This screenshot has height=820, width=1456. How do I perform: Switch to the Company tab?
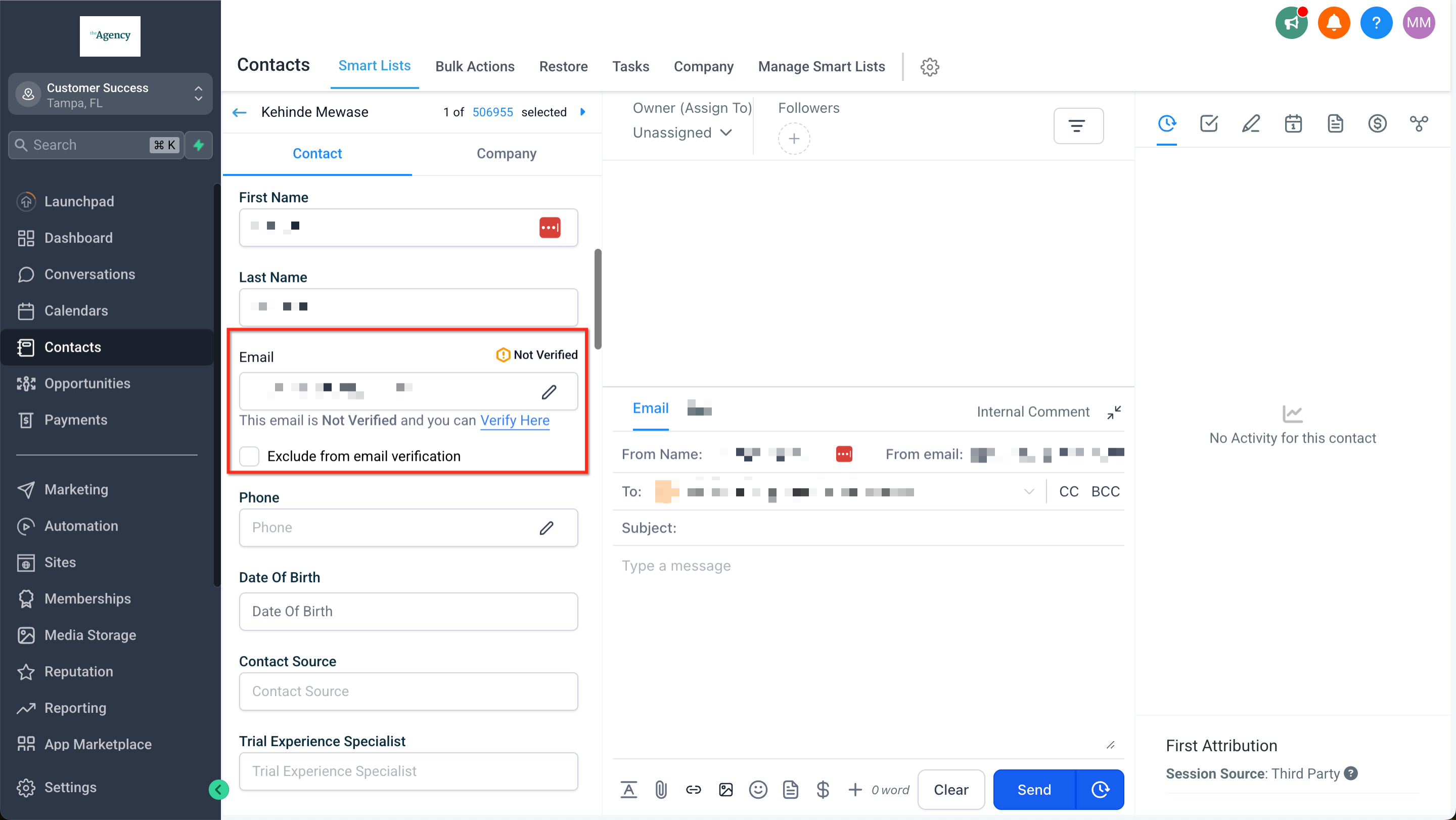(506, 153)
